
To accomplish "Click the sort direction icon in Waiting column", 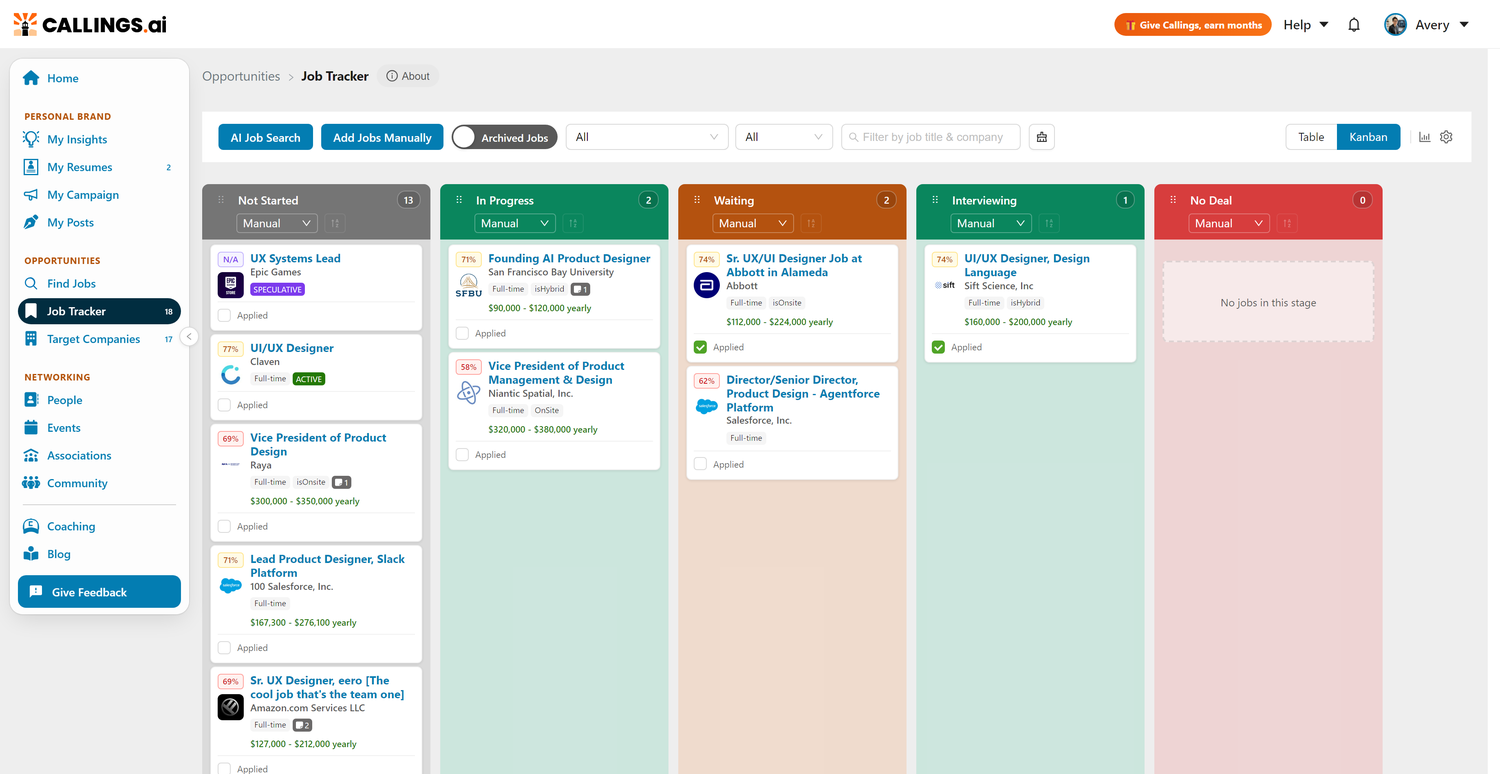I will [x=811, y=223].
